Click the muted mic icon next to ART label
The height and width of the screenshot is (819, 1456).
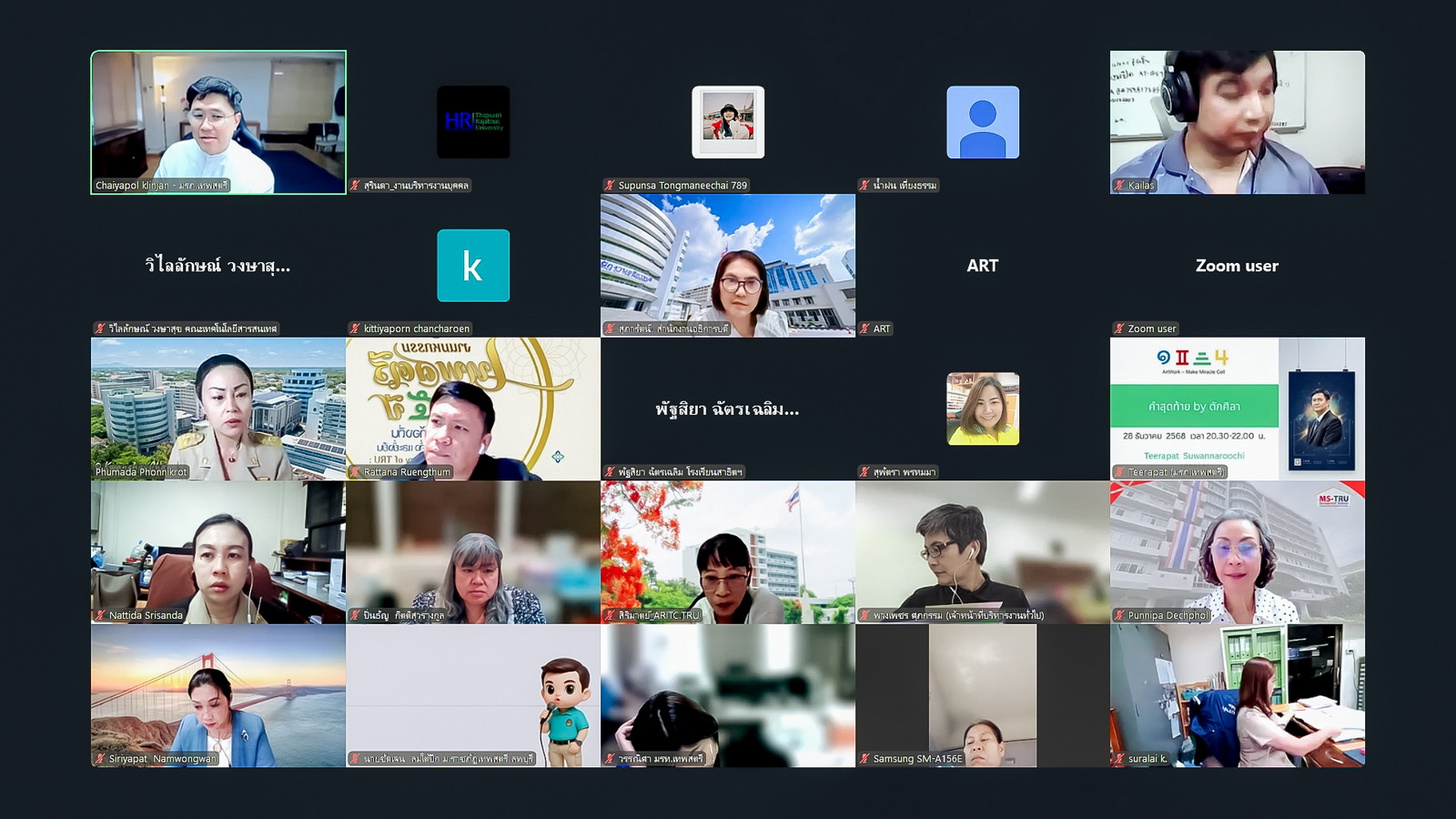click(864, 329)
